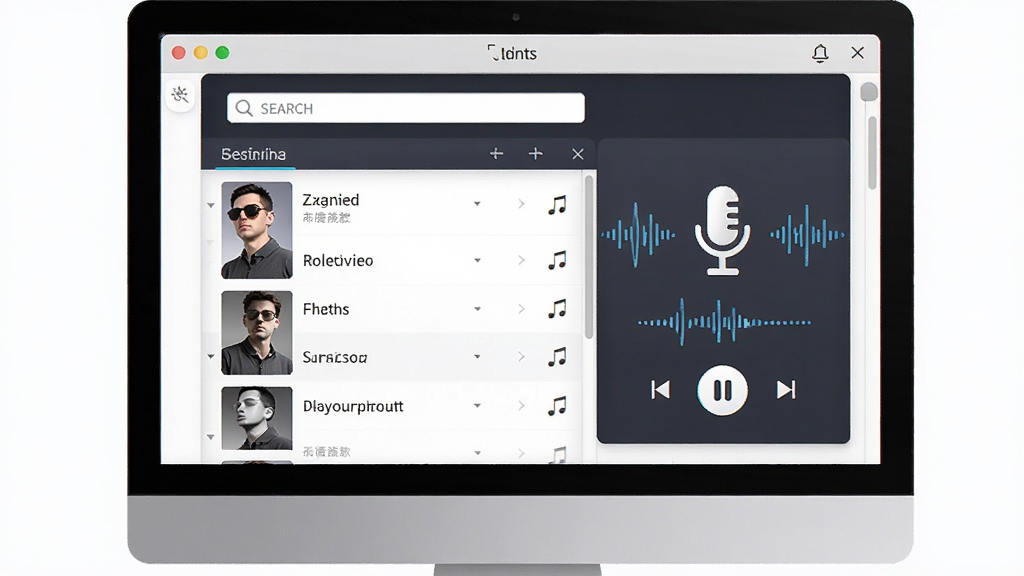Collapse the triangle left of Suracsoa's portrait

pyautogui.click(x=211, y=357)
